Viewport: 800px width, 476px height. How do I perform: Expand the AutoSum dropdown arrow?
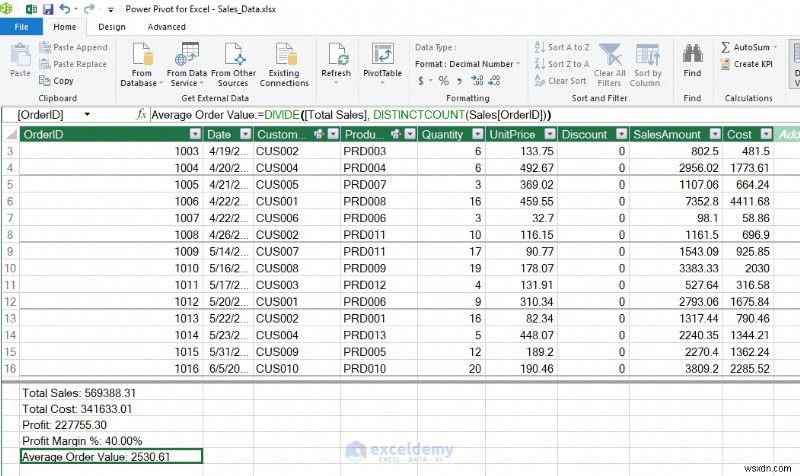point(775,47)
